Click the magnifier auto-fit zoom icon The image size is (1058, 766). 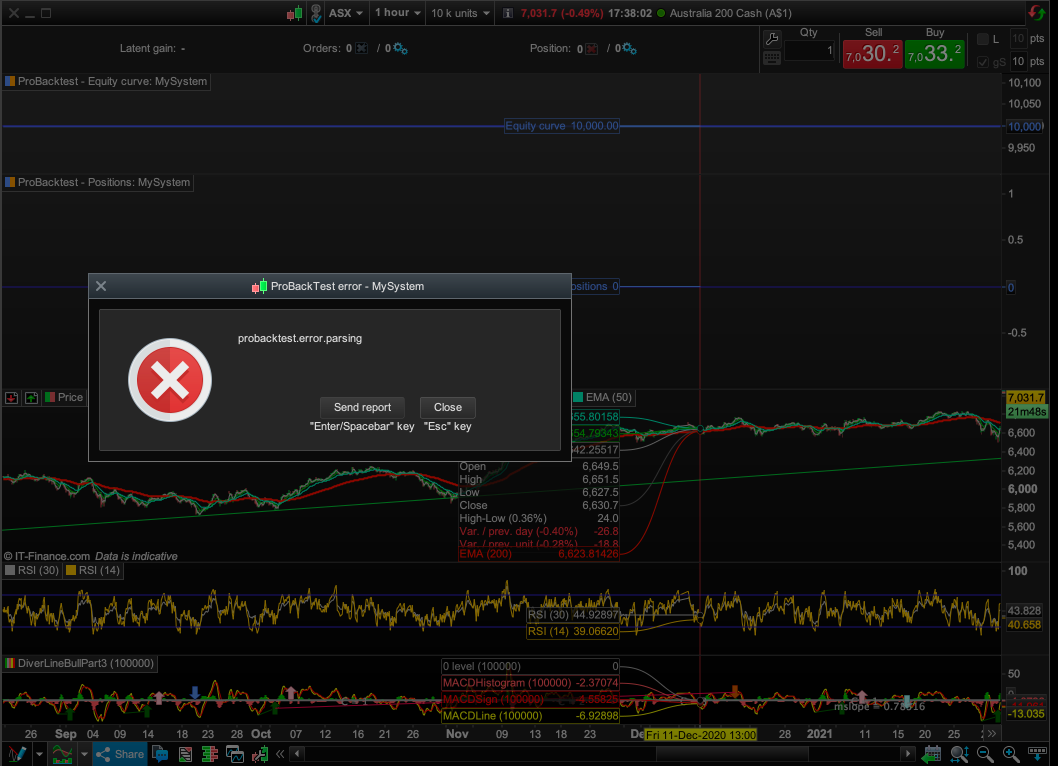[x=959, y=754]
